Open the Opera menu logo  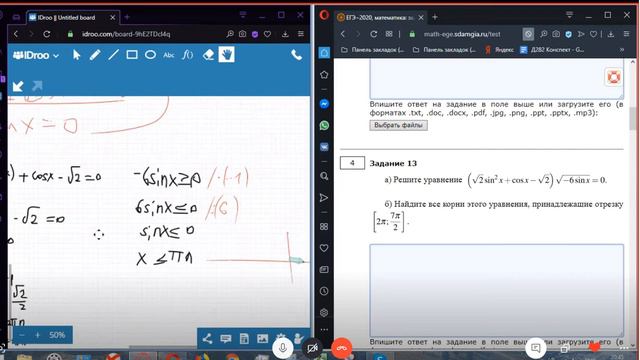324,16
